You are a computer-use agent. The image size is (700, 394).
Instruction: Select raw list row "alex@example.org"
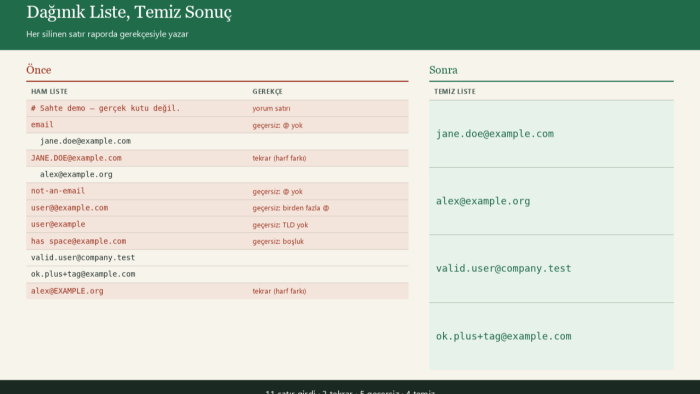pos(217,174)
